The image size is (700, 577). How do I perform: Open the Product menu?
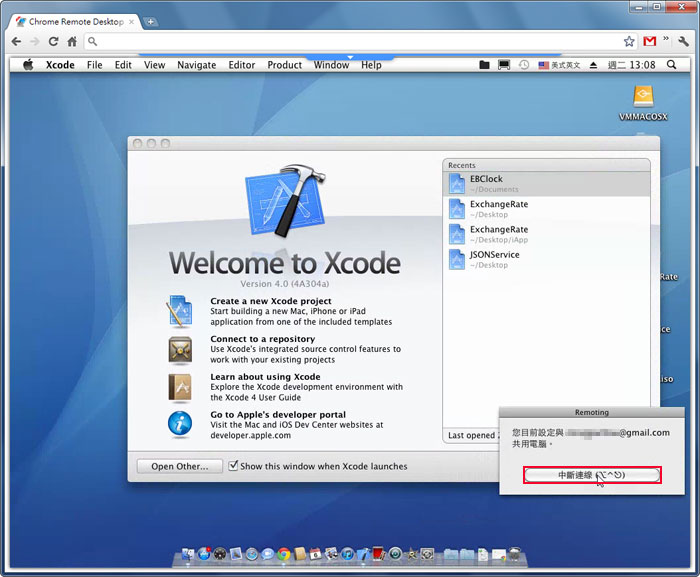(284, 65)
